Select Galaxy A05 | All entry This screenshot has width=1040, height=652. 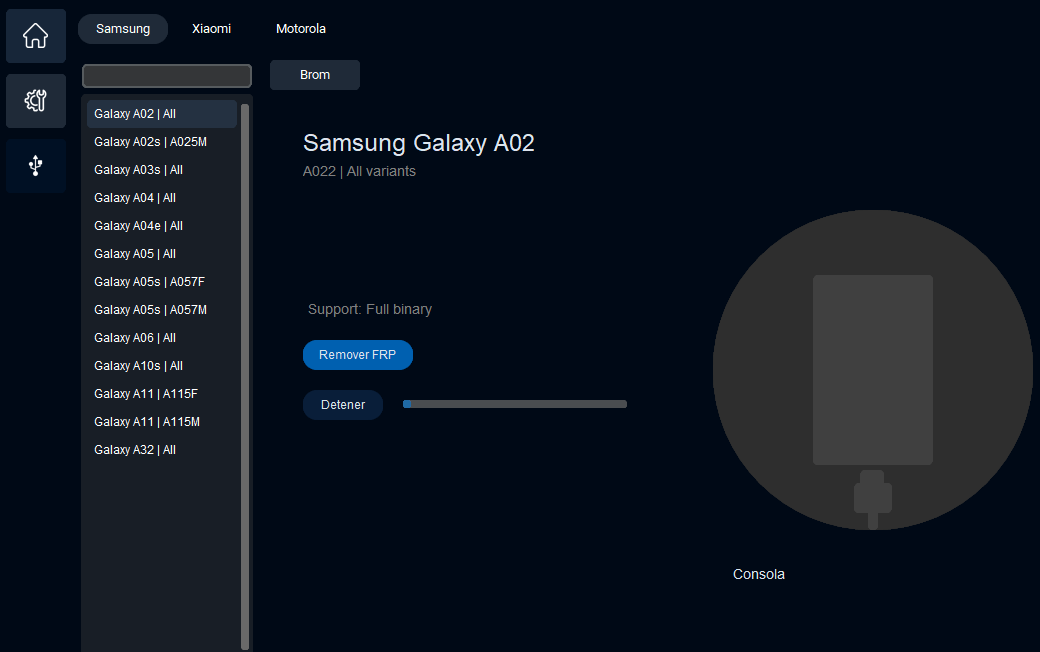click(x=162, y=254)
